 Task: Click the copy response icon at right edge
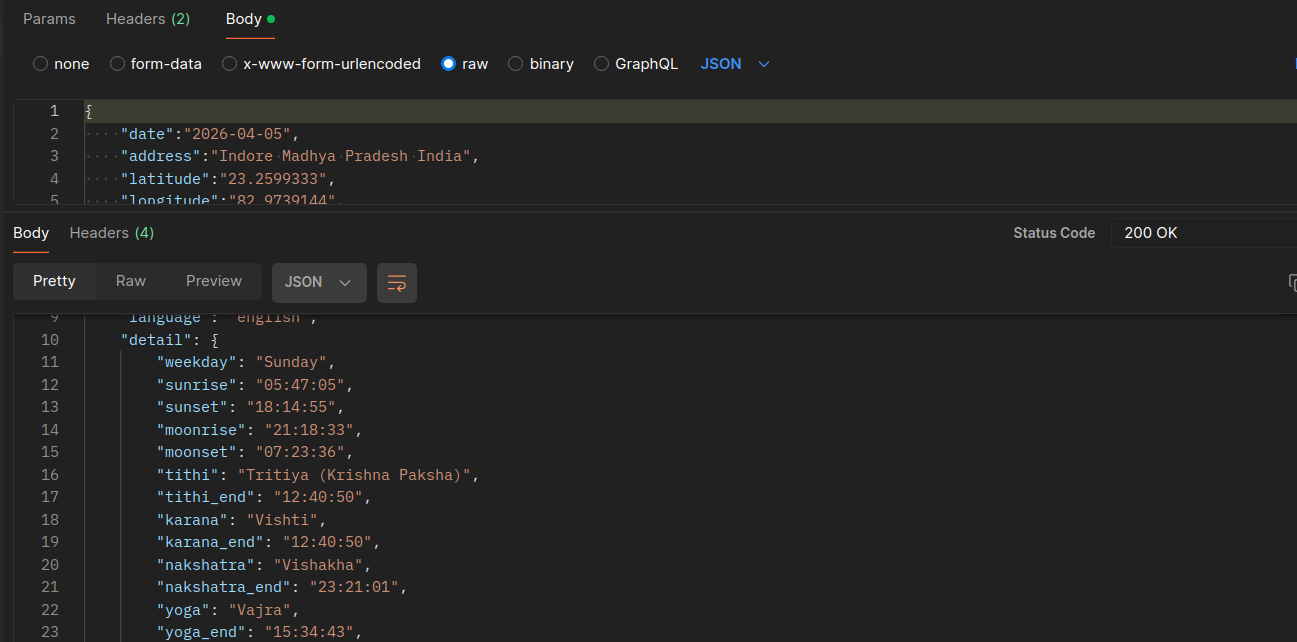tap(1292, 283)
